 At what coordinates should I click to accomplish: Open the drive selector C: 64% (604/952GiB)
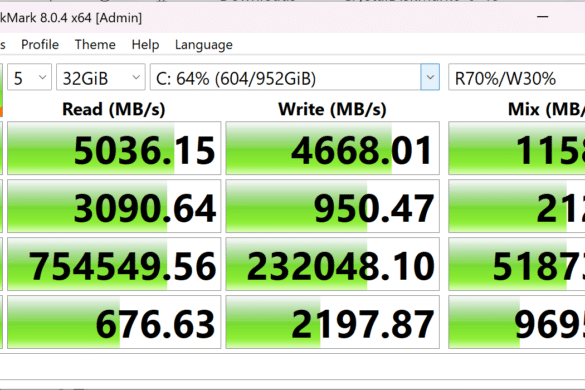[295, 77]
